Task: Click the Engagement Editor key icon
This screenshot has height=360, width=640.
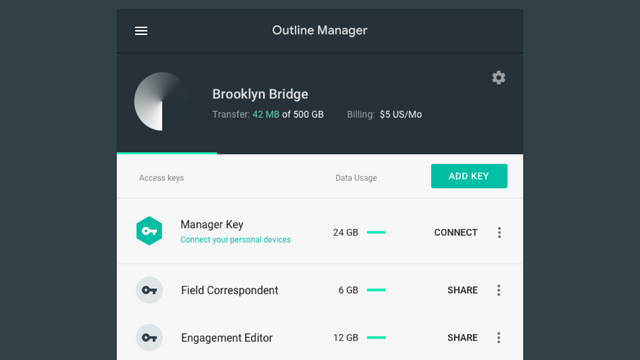Action: [x=149, y=338]
